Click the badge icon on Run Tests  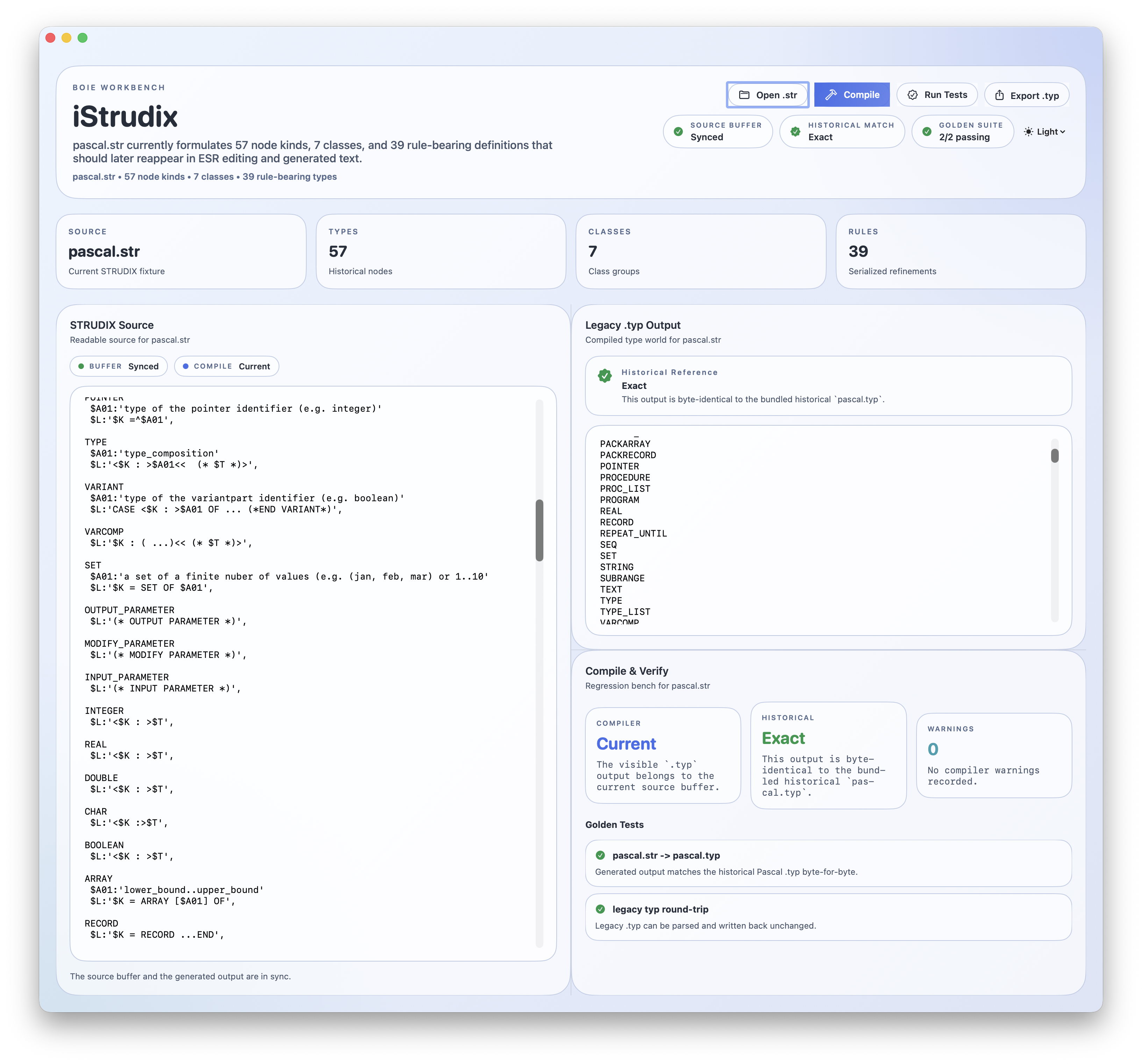pos(913,94)
